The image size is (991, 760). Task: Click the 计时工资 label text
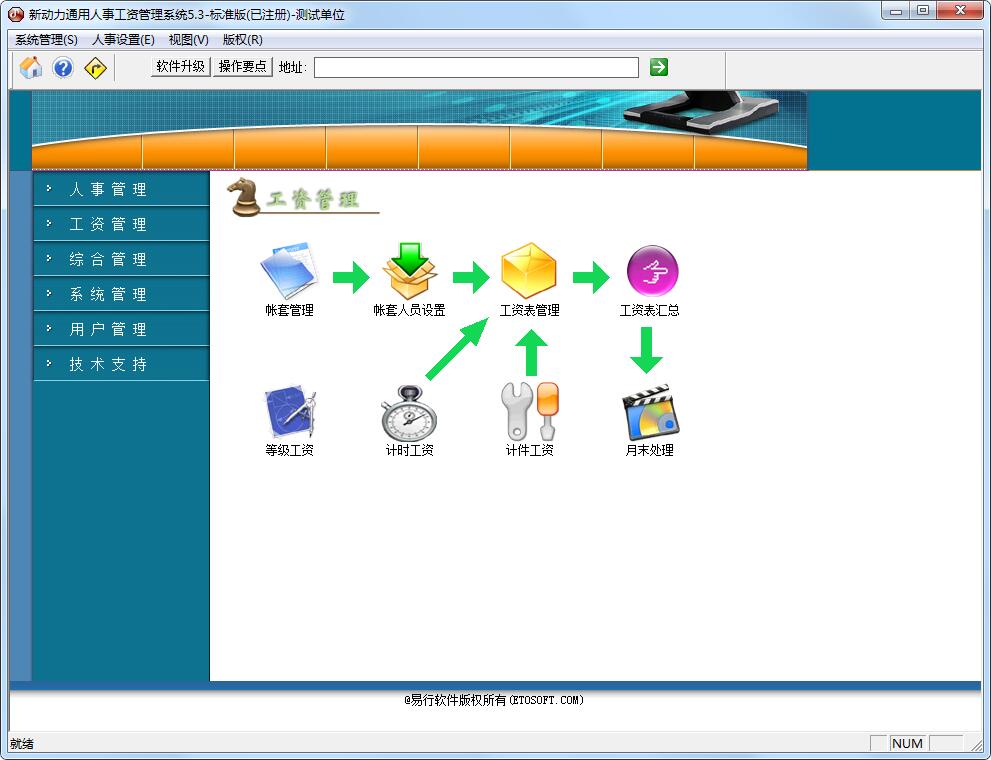(x=410, y=450)
